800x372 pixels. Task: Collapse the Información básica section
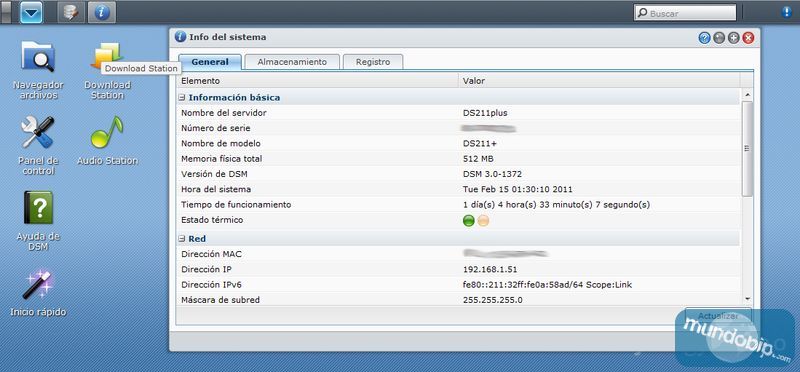(x=182, y=97)
